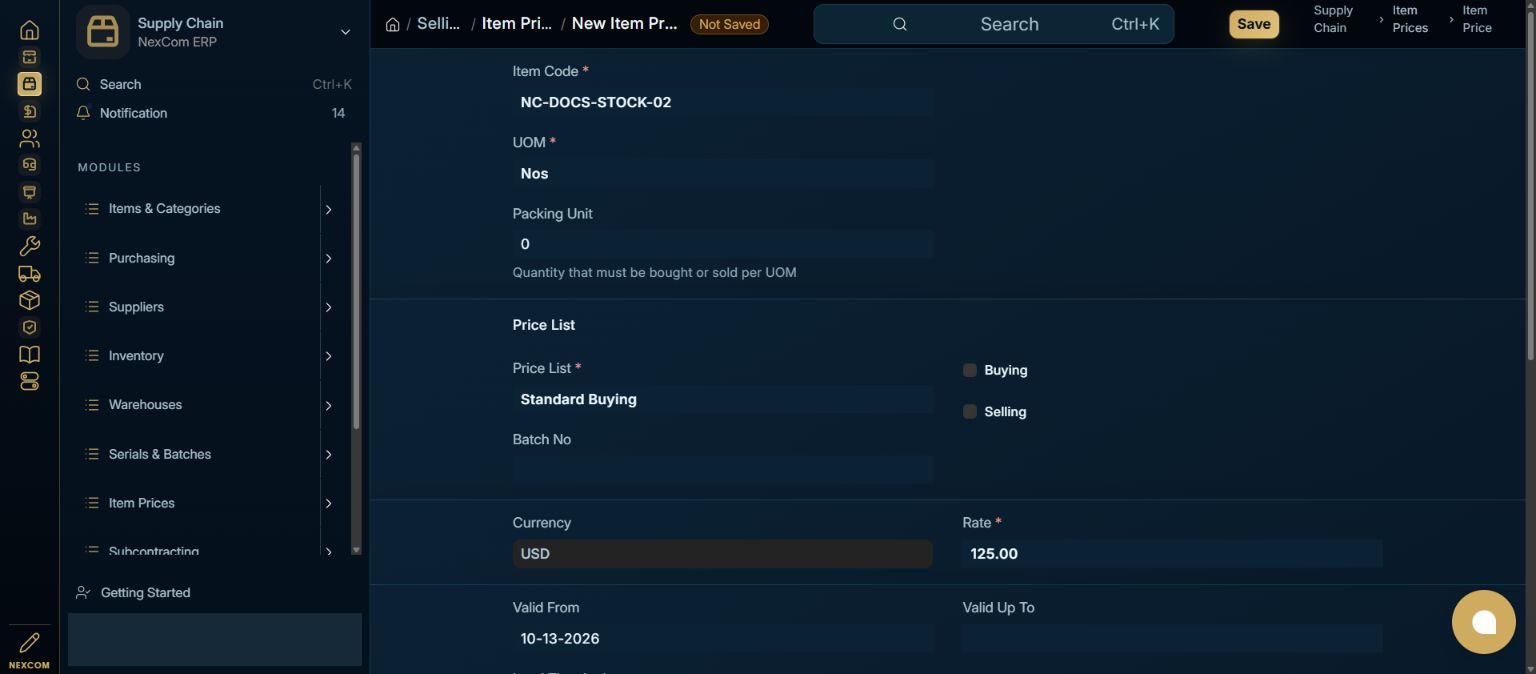Viewport: 1536px width, 674px height.
Task: Click the sidebar Search magnifier icon
Action: (84, 84)
